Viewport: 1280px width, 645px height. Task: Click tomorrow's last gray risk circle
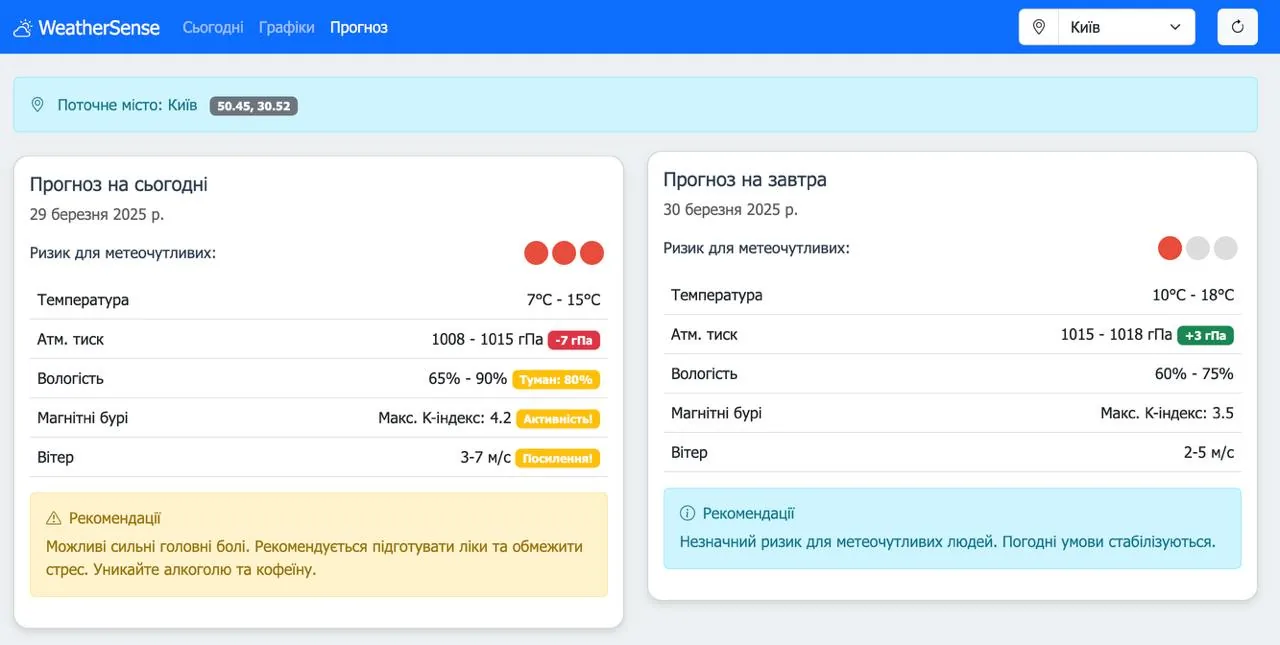tap(1226, 248)
